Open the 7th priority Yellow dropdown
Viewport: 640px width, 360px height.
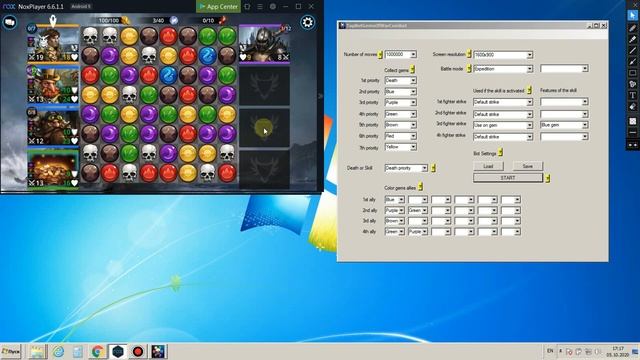pos(400,147)
